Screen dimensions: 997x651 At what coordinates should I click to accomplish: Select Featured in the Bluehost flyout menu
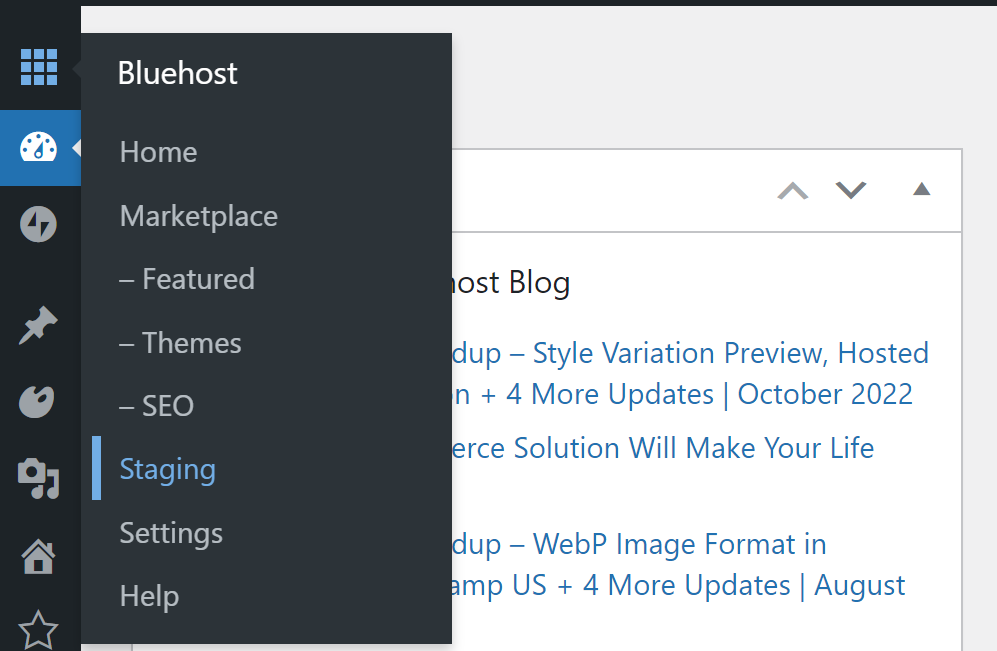(x=186, y=279)
